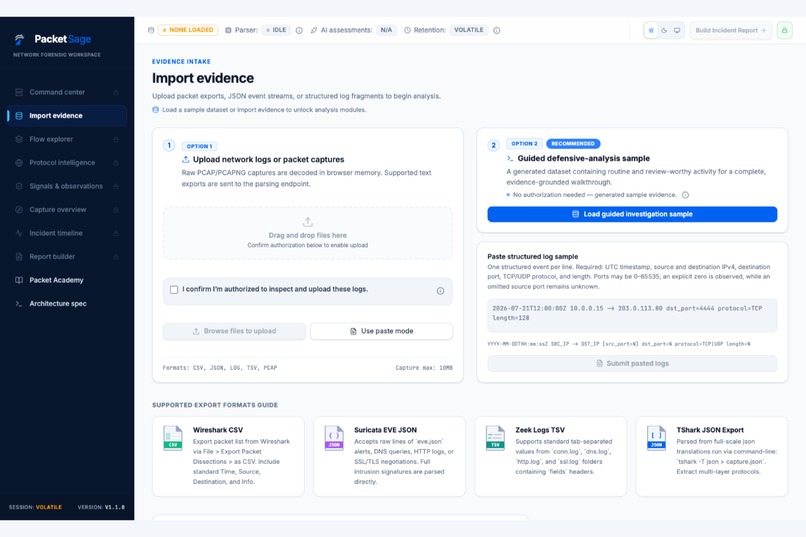Image resolution: width=806 pixels, height=537 pixels.
Task: Select Import evidence in sidebar
Action: [67, 116]
